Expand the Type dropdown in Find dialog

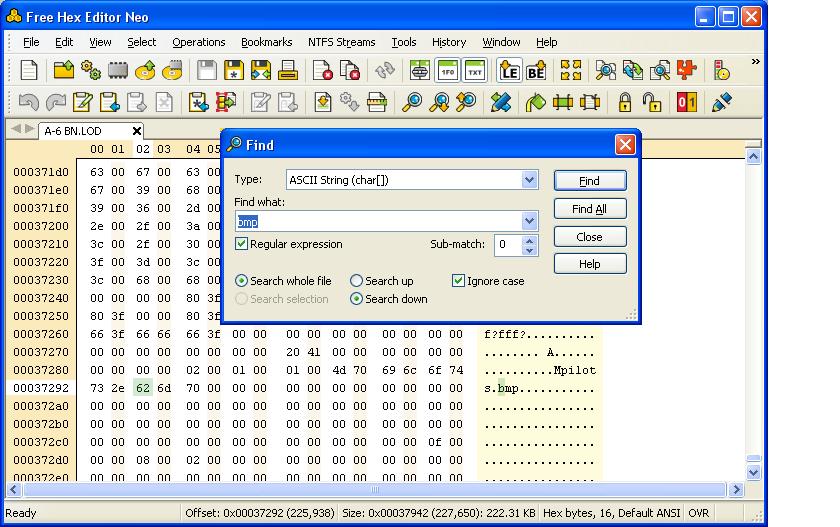coord(529,180)
